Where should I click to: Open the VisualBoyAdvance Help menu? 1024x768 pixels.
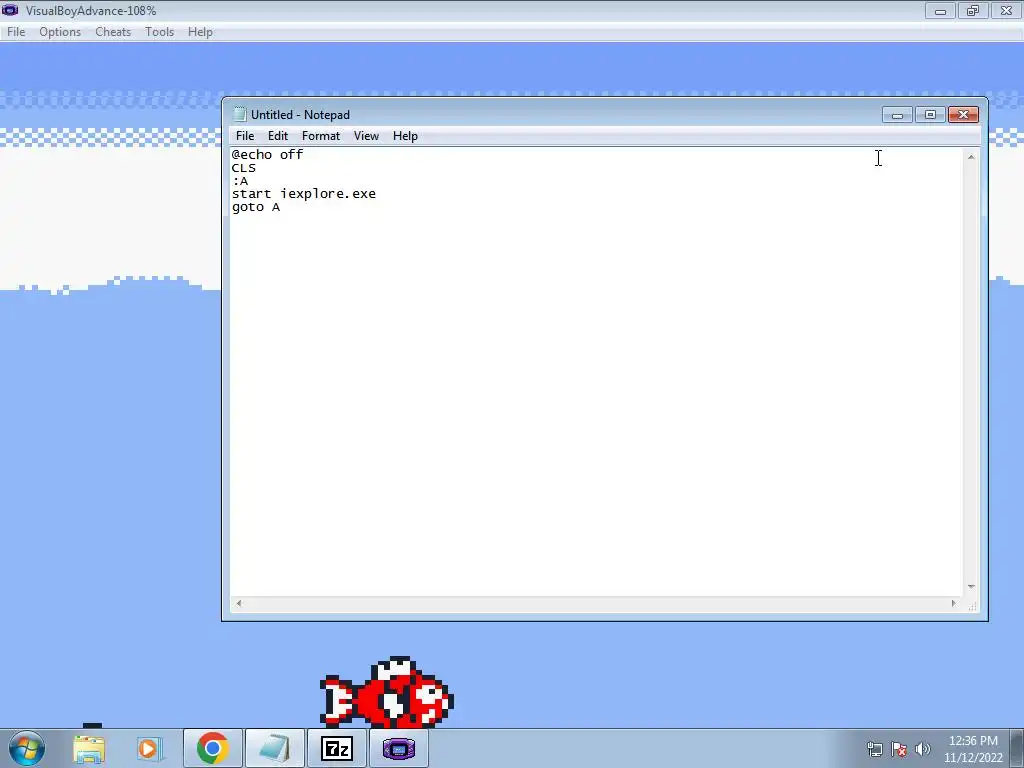[x=200, y=32]
